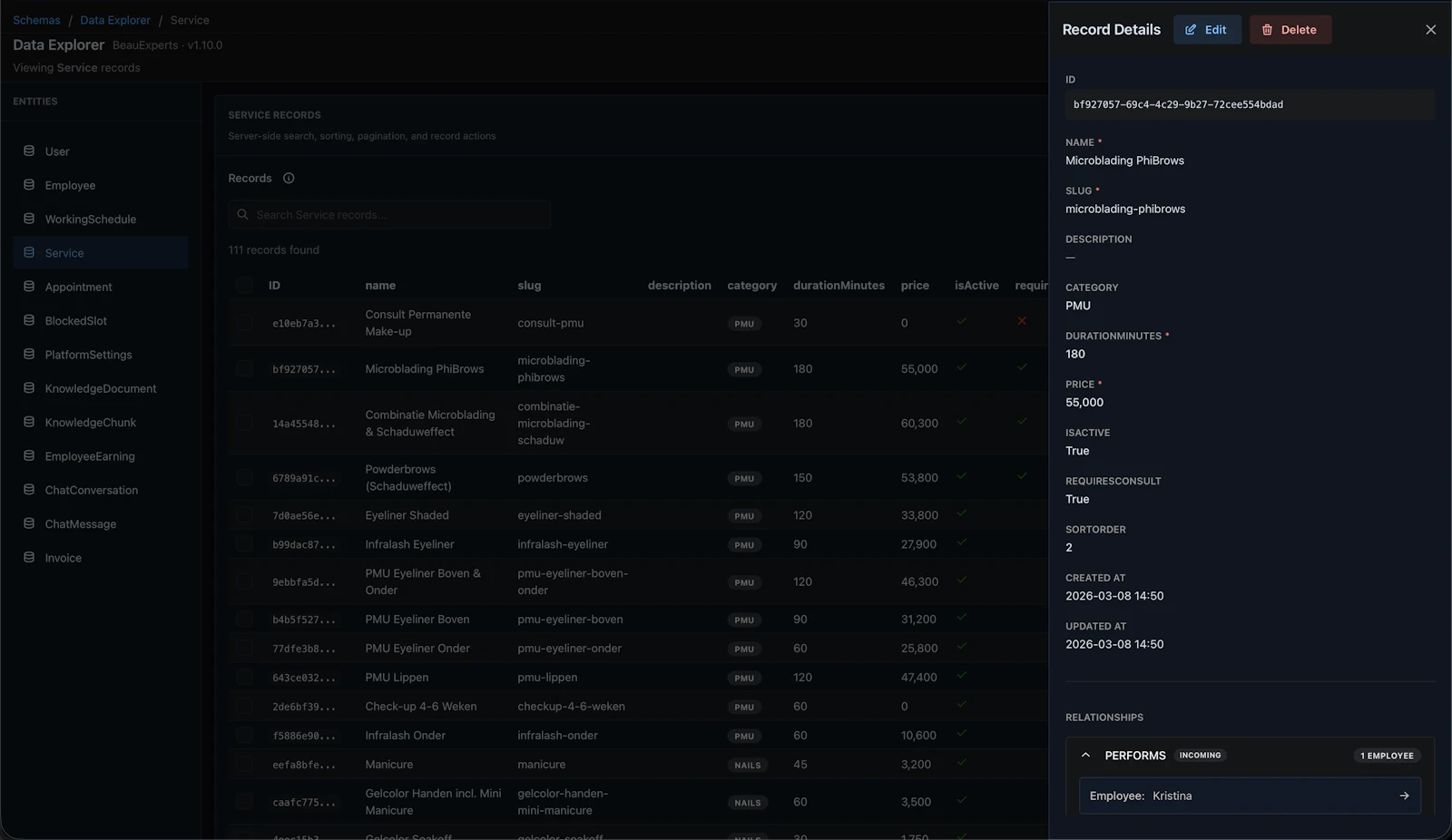Image resolution: width=1452 pixels, height=840 pixels.
Task: Click the Edit button in Record Details
Action: click(1207, 30)
